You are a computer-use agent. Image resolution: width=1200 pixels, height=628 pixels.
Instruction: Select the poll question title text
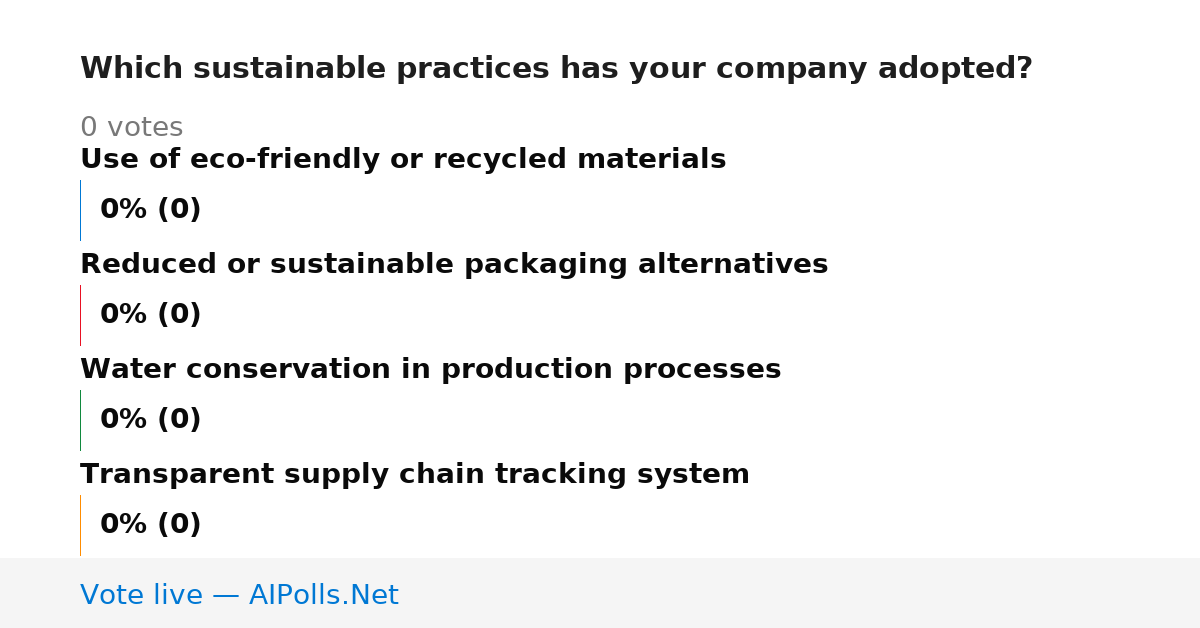pos(556,69)
